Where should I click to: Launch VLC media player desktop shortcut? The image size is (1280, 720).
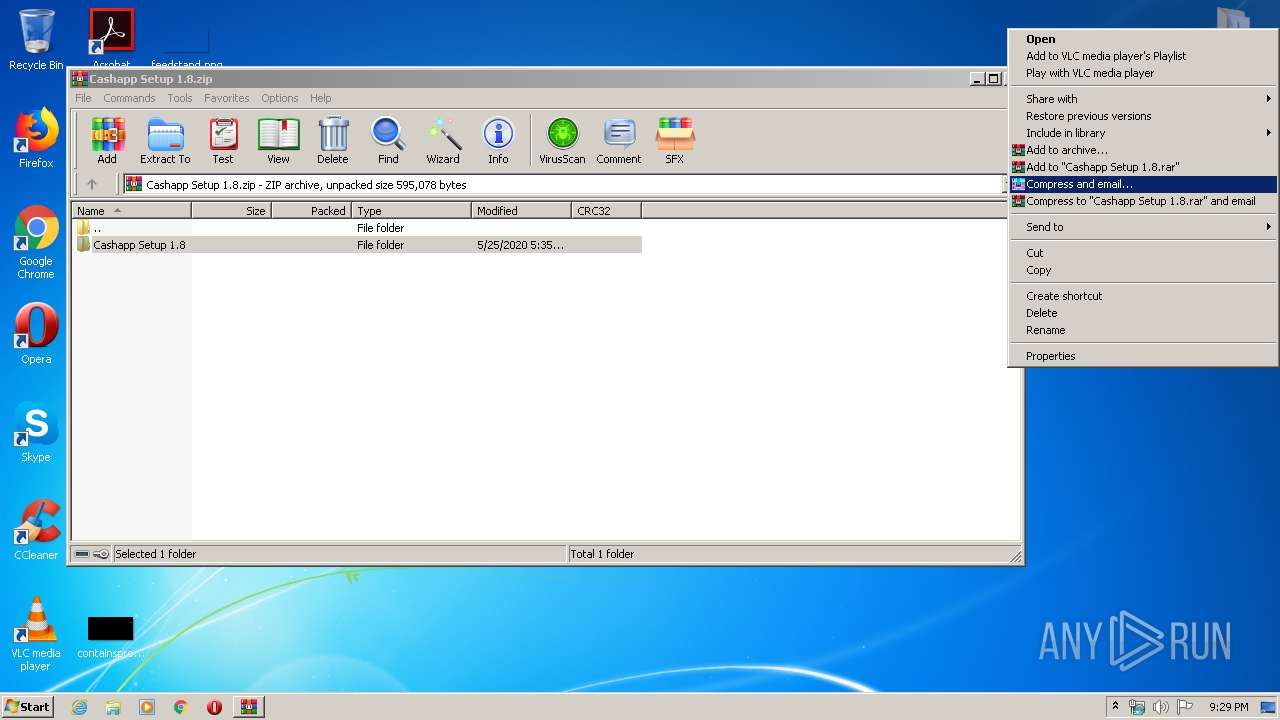36,634
